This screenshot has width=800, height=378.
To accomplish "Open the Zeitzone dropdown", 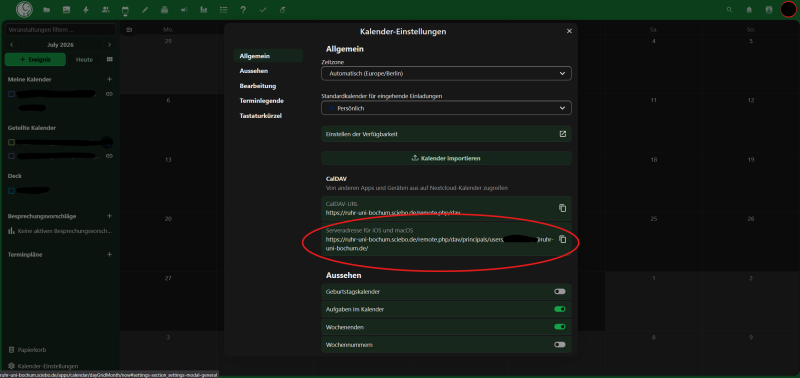I will 446,73.
